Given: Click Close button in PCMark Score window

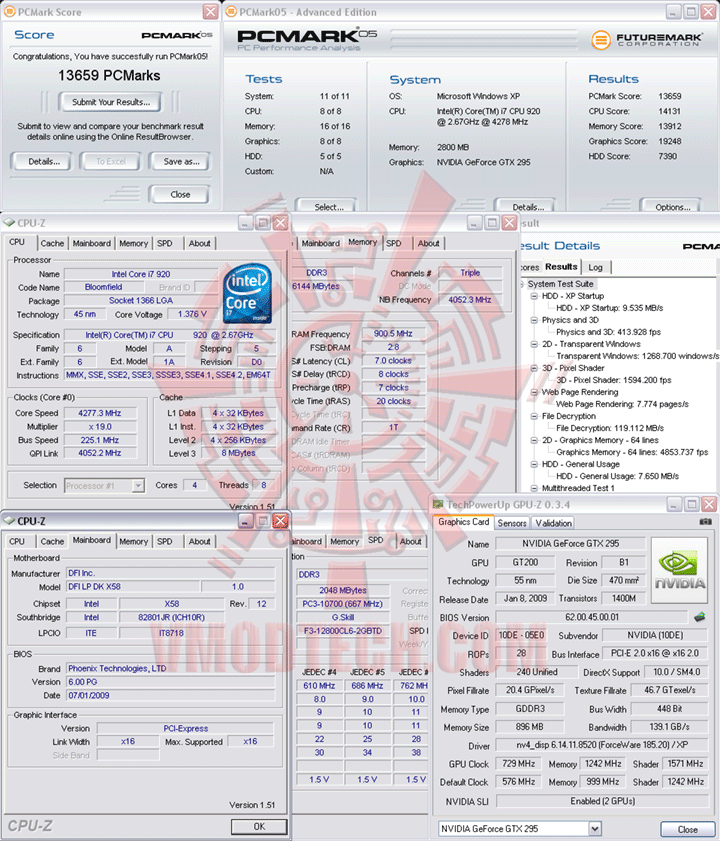Looking at the screenshot, I should pos(180,194).
